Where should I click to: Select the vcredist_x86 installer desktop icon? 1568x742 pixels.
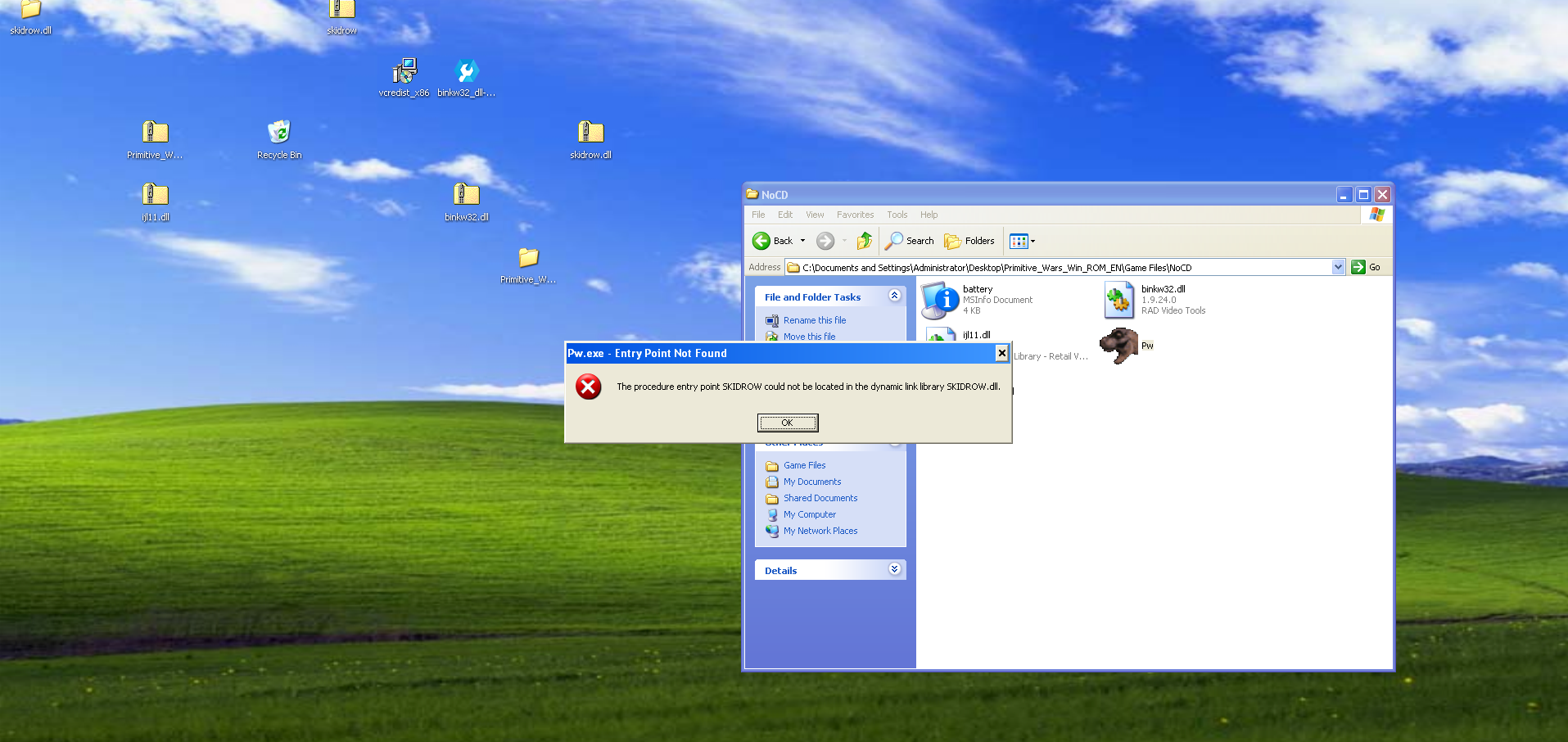(x=404, y=78)
